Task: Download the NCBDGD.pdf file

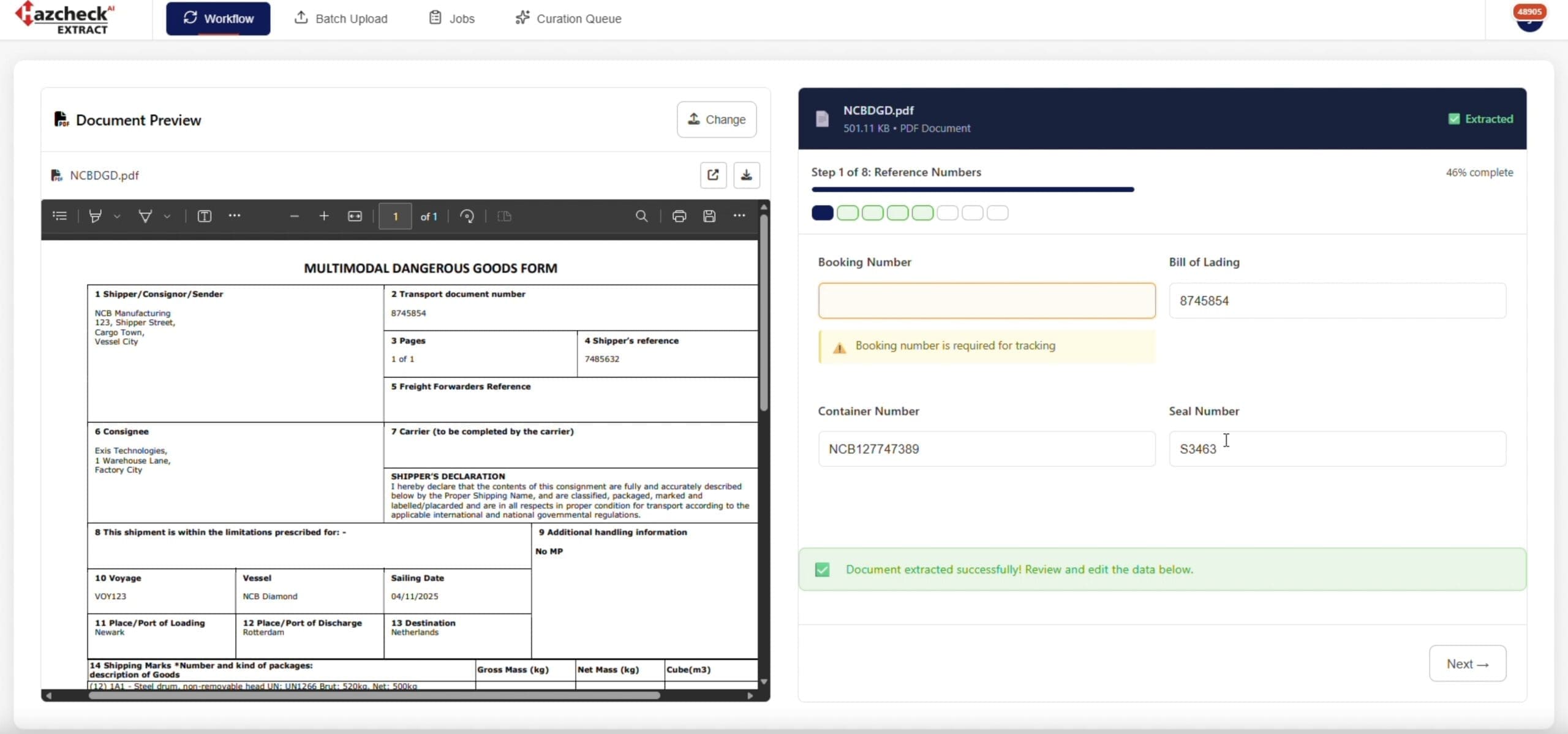Action: [746, 175]
